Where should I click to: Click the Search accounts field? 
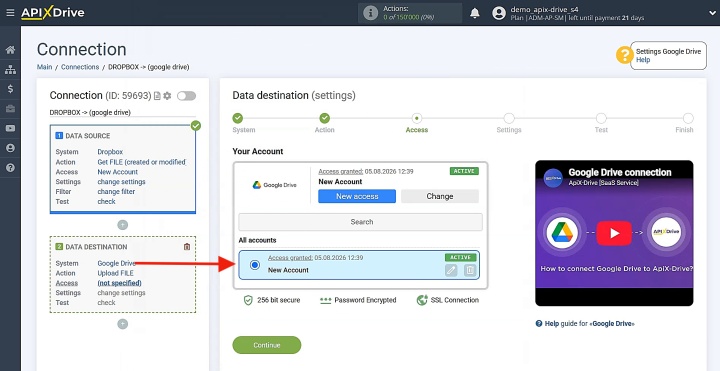[x=360, y=222]
